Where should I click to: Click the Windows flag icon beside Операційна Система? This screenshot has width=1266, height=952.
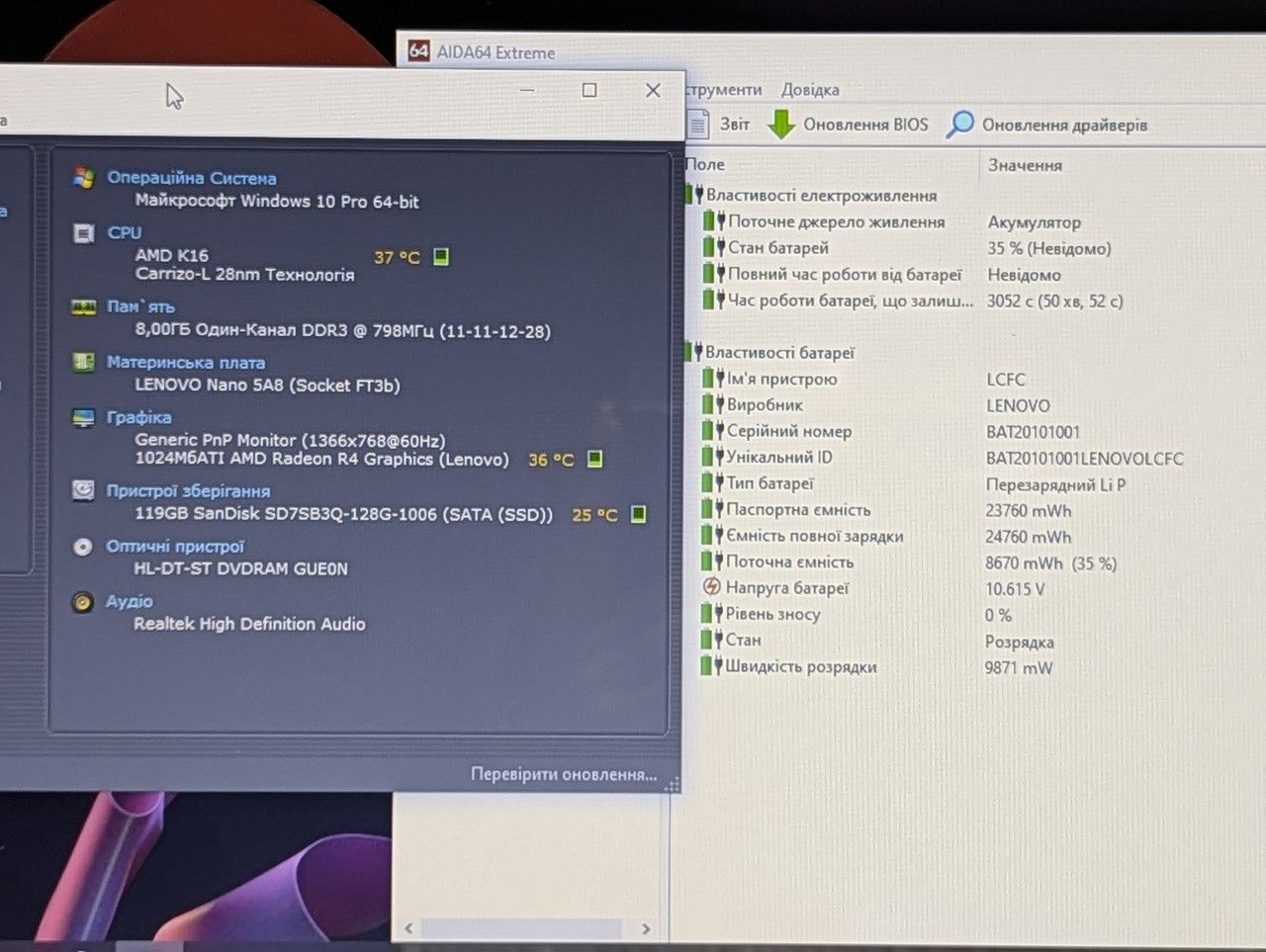coord(84,178)
